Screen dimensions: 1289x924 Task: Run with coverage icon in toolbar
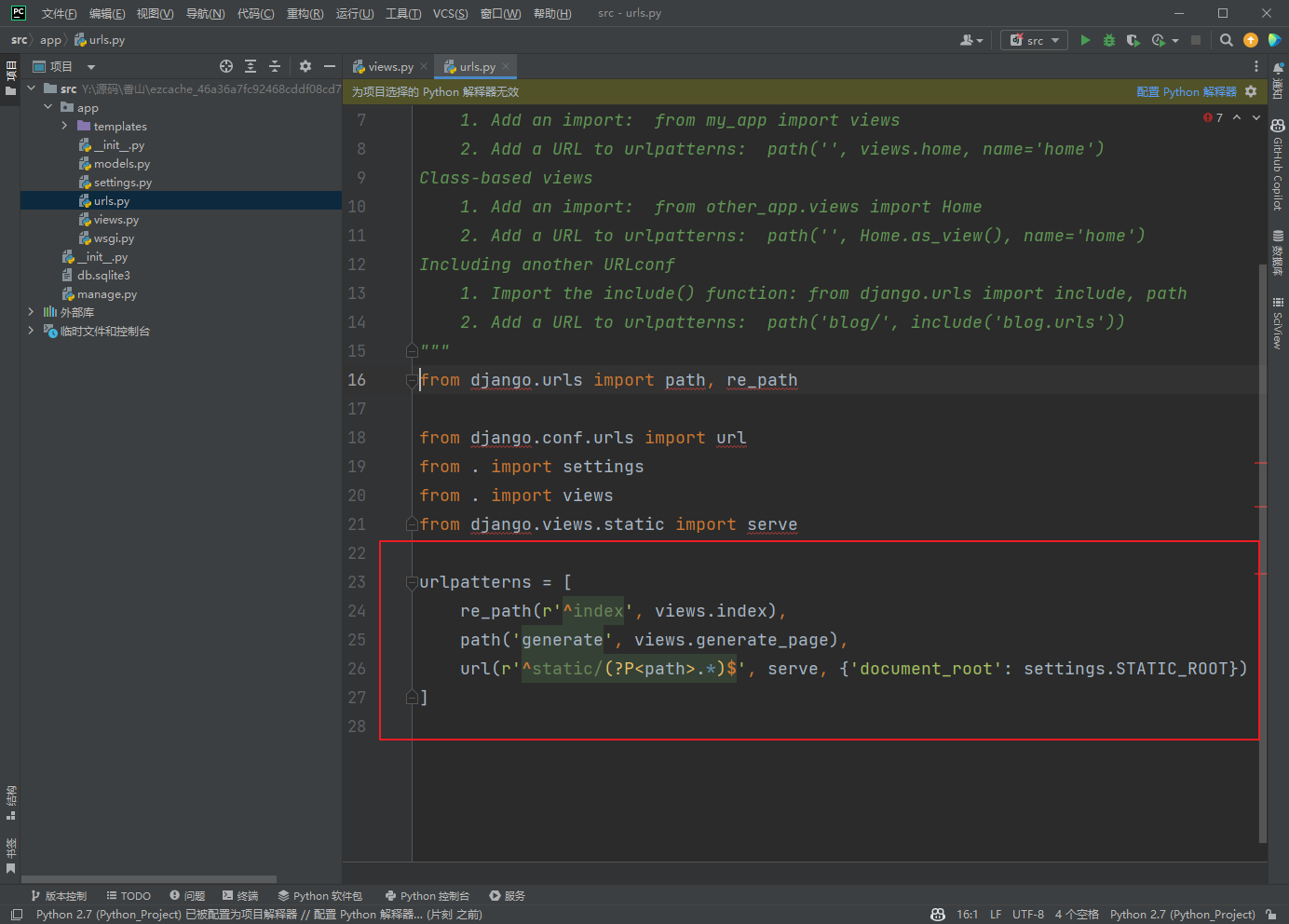tap(1133, 40)
